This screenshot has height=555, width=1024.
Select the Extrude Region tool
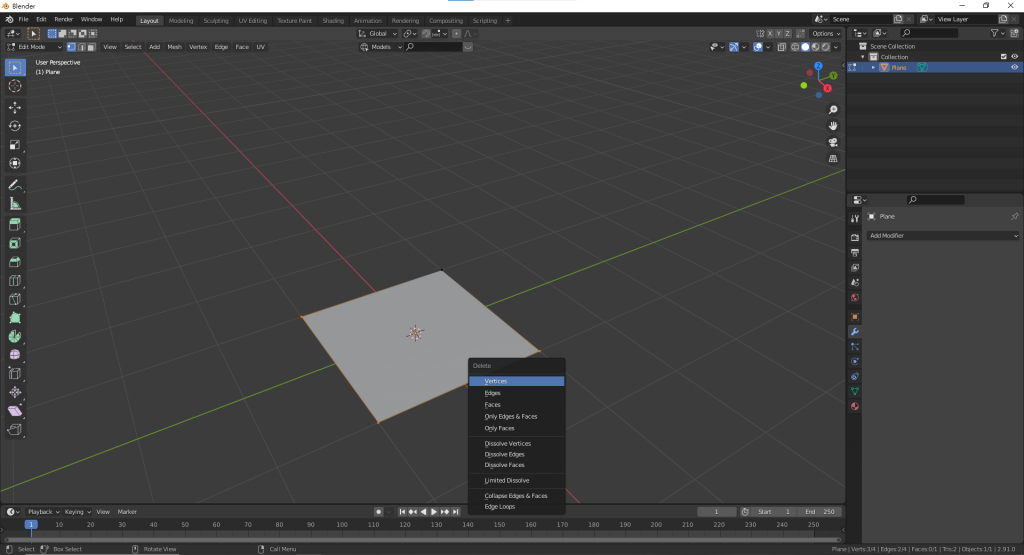[15, 225]
